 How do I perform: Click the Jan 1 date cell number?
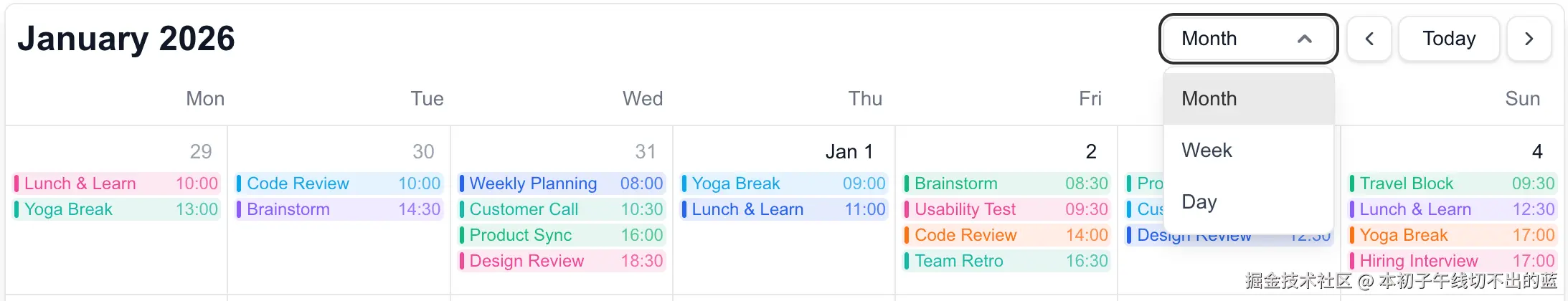coord(849,152)
